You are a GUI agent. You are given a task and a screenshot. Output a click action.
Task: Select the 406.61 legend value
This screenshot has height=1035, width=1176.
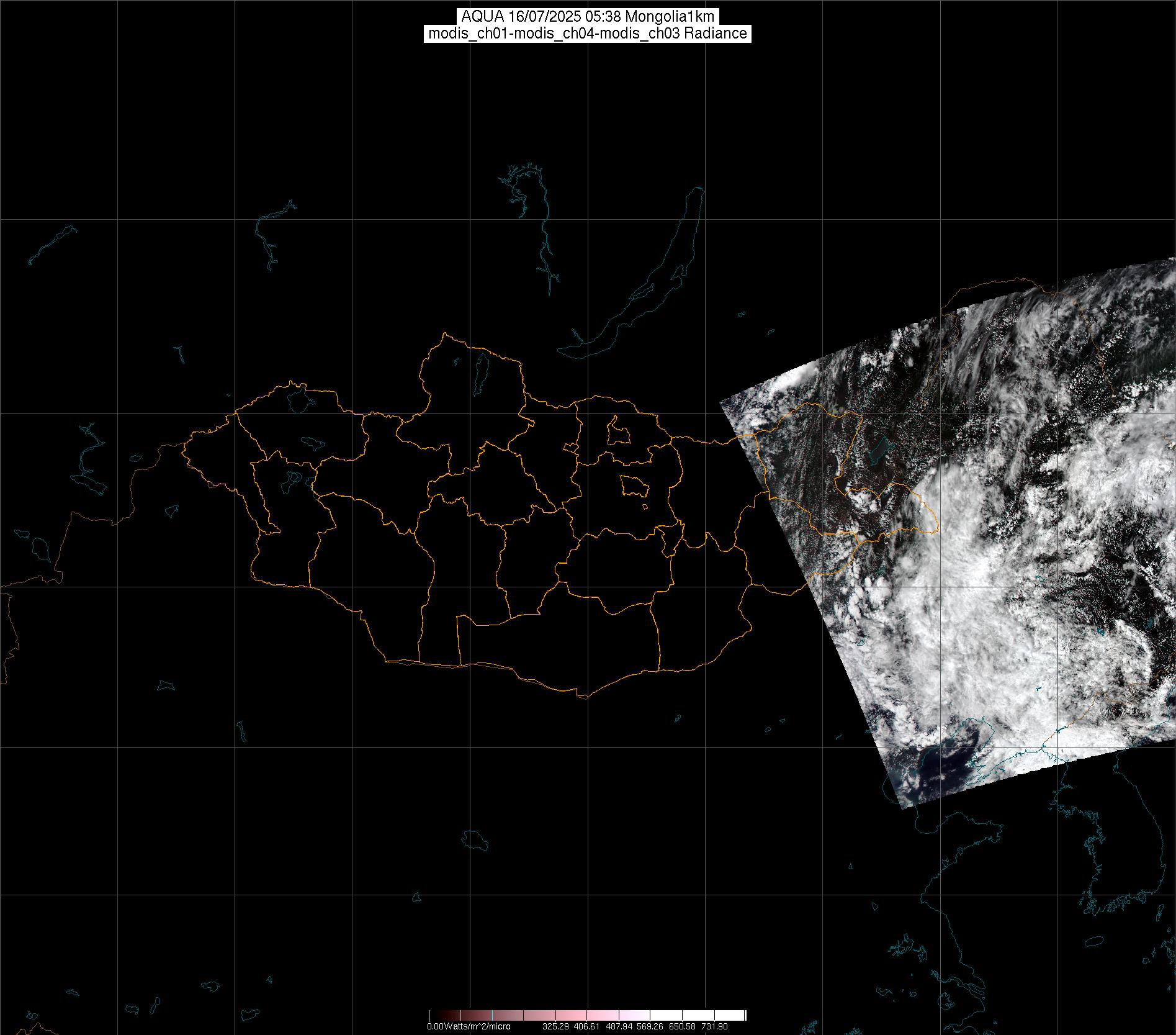[588, 1027]
